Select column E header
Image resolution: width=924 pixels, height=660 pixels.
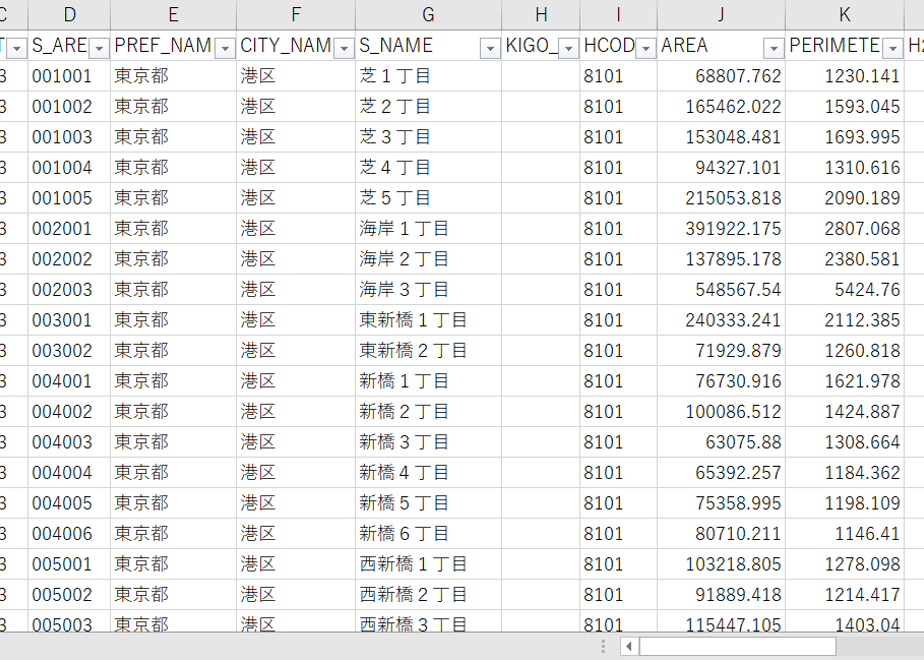click(173, 15)
